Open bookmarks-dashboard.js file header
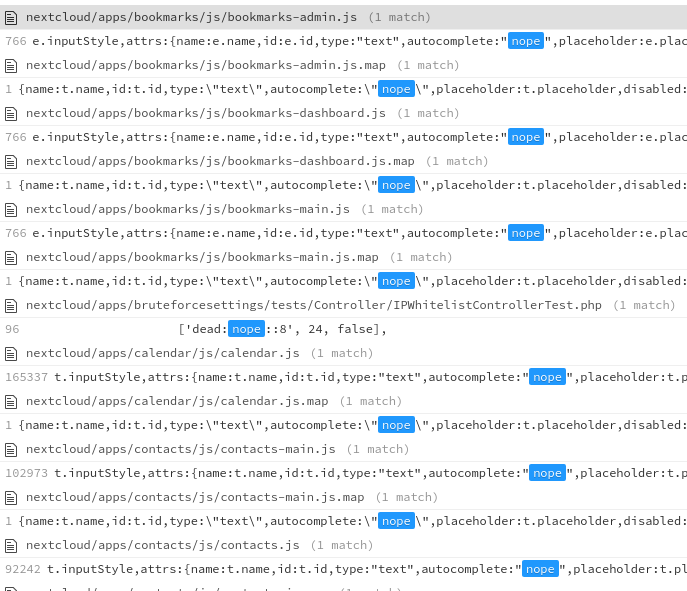This screenshot has width=687, height=591. click(344, 113)
